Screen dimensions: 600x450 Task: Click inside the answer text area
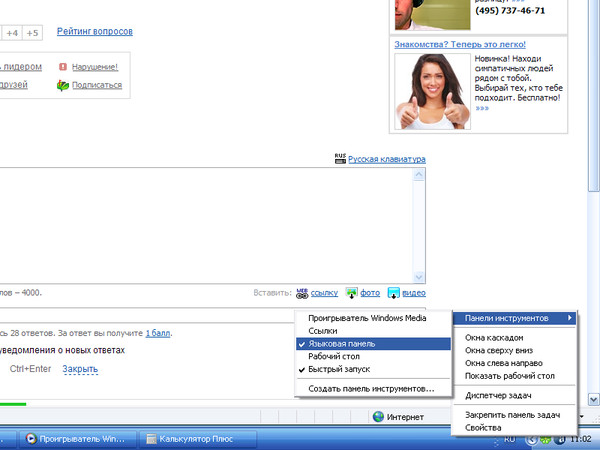coord(207,226)
